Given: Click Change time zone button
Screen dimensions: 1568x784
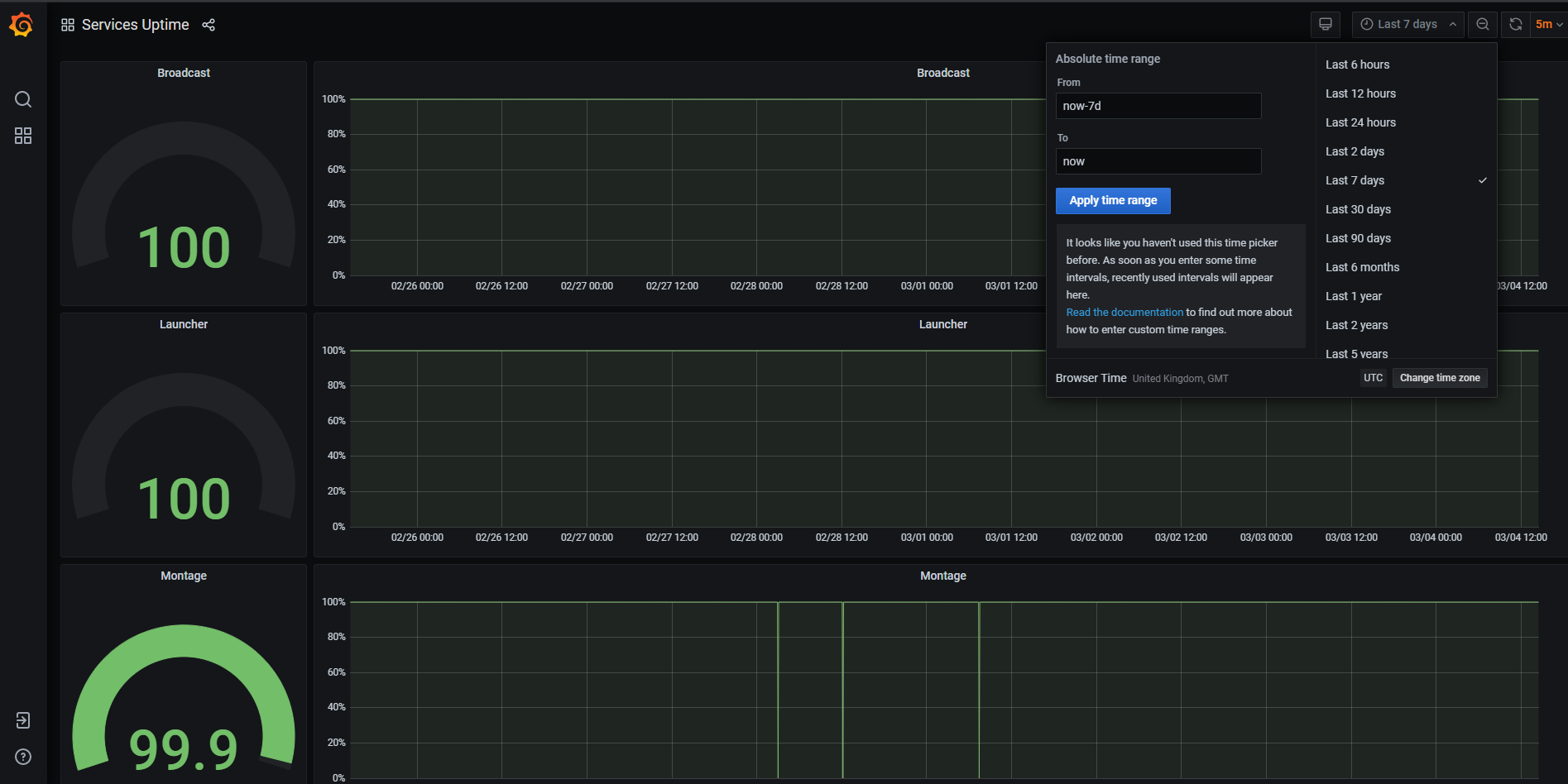Looking at the screenshot, I should [1440, 378].
